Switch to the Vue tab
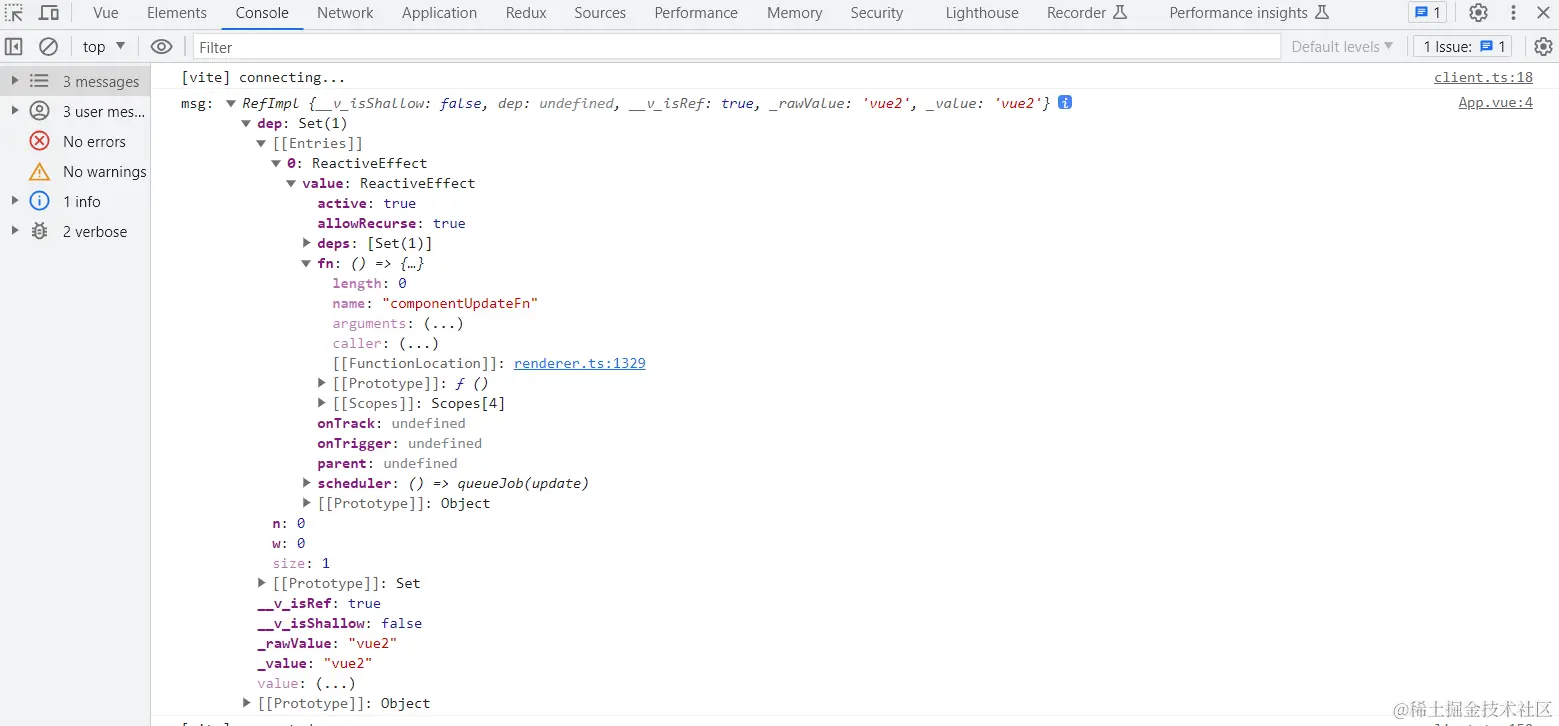The height and width of the screenshot is (726, 1559). coord(106,13)
